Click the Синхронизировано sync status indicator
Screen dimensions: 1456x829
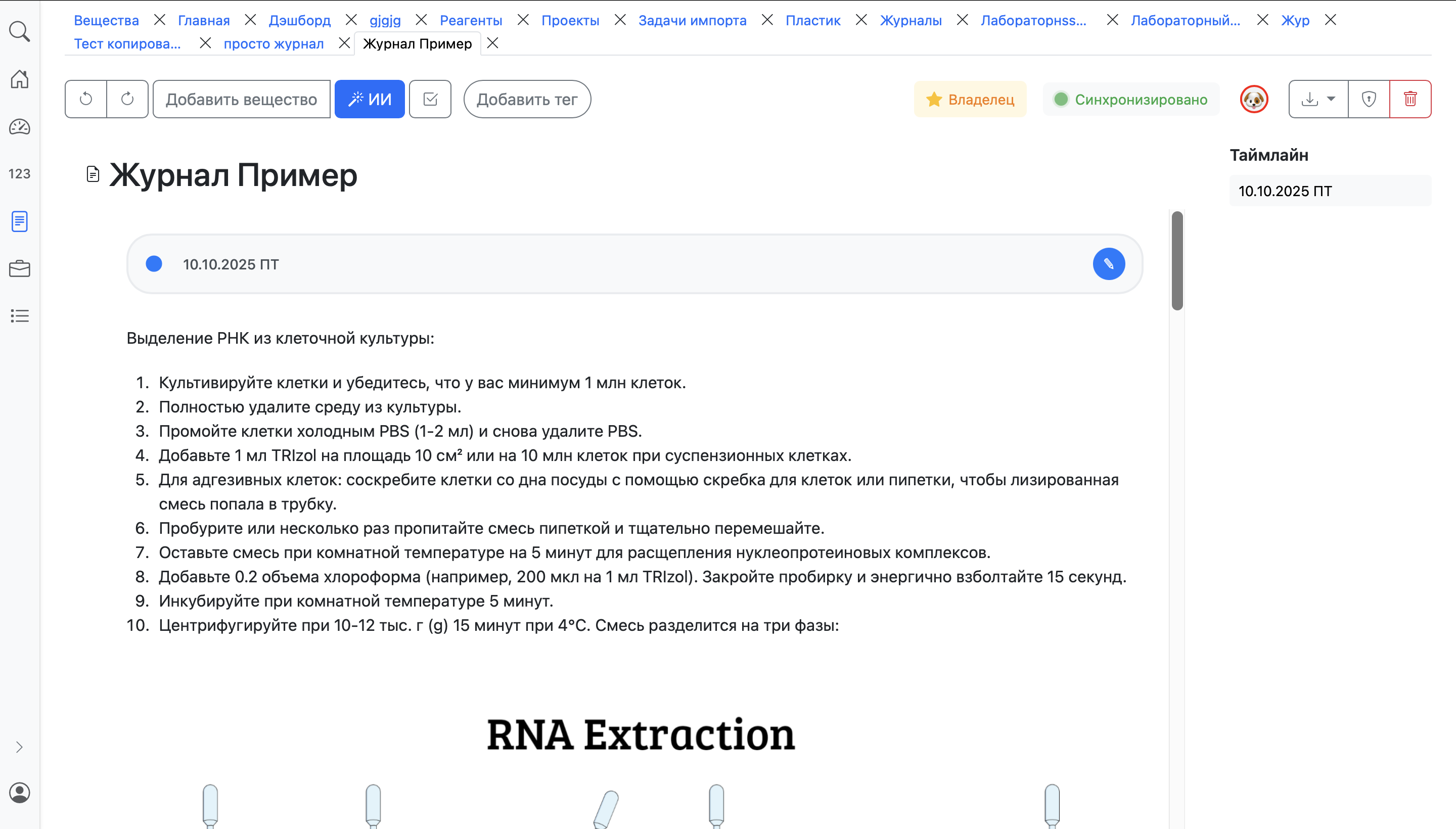pyautogui.click(x=1130, y=99)
